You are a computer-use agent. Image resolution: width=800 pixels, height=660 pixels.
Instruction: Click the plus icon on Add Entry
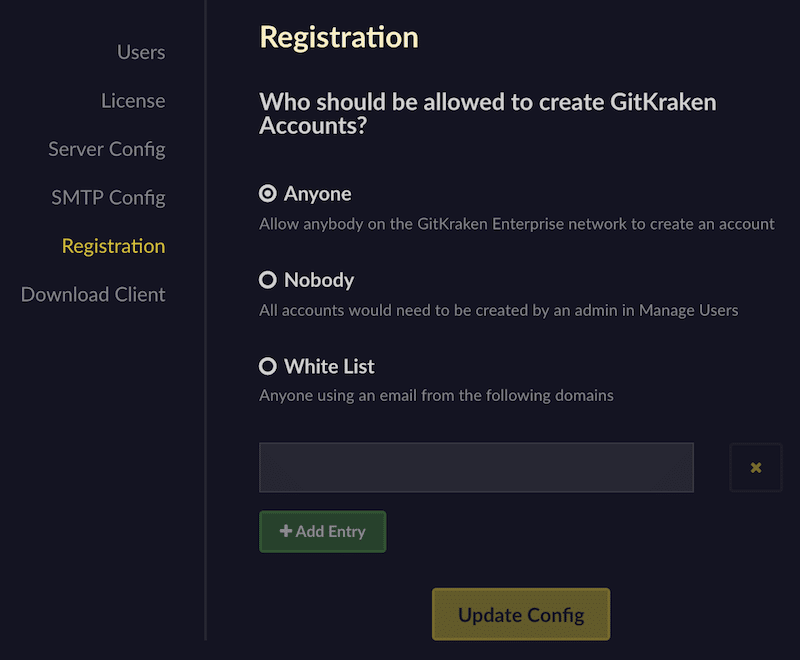(x=286, y=532)
